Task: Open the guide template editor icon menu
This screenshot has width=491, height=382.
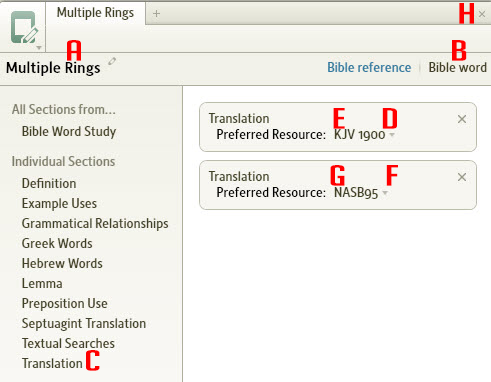Action: pyautogui.click(x=24, y=28)
